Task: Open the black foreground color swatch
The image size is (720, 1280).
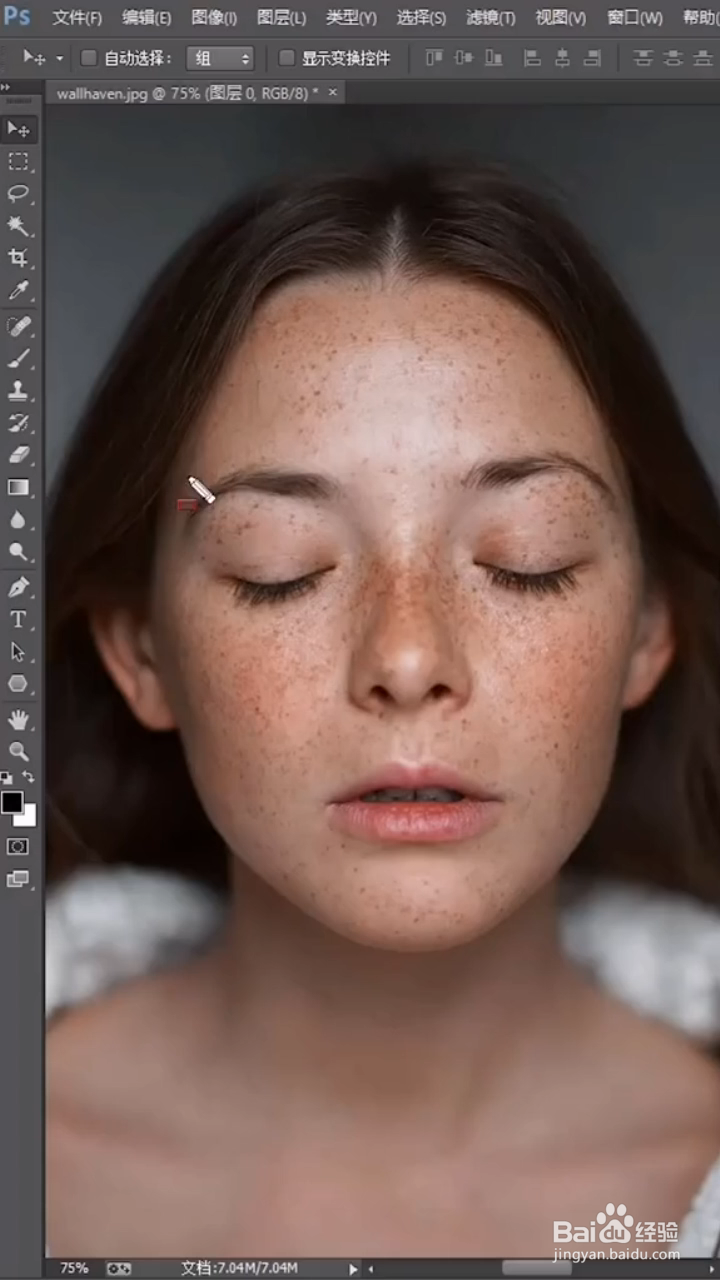Action: (x=12, y=802)
